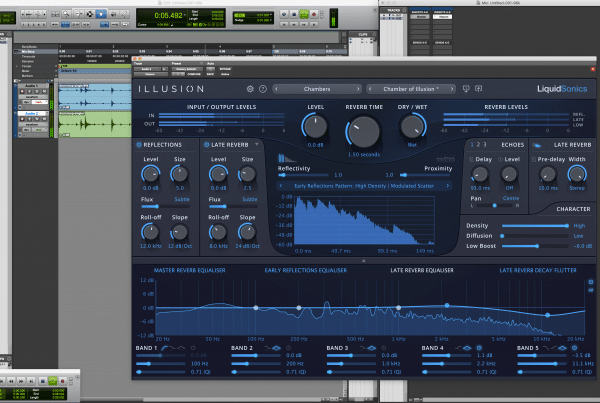Adjust the Reflectivity slider

(x=303, y=175)
